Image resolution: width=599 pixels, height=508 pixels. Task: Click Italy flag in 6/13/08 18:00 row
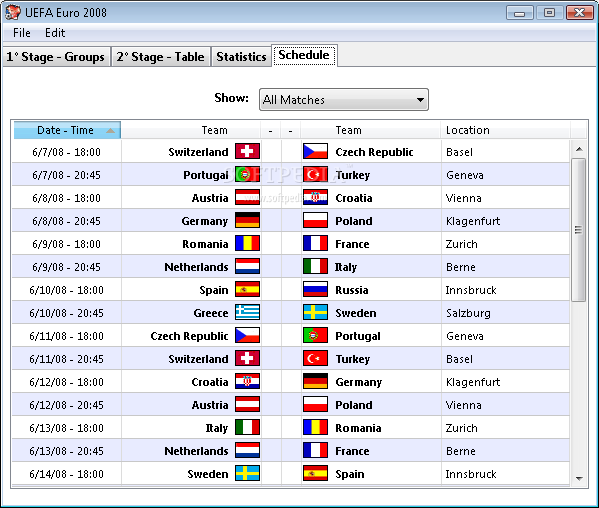pos(247,427)
